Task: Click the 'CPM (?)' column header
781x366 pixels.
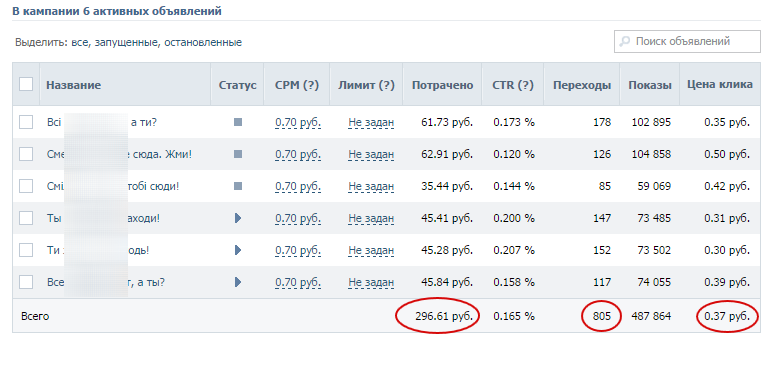Action: pos(297,85)
